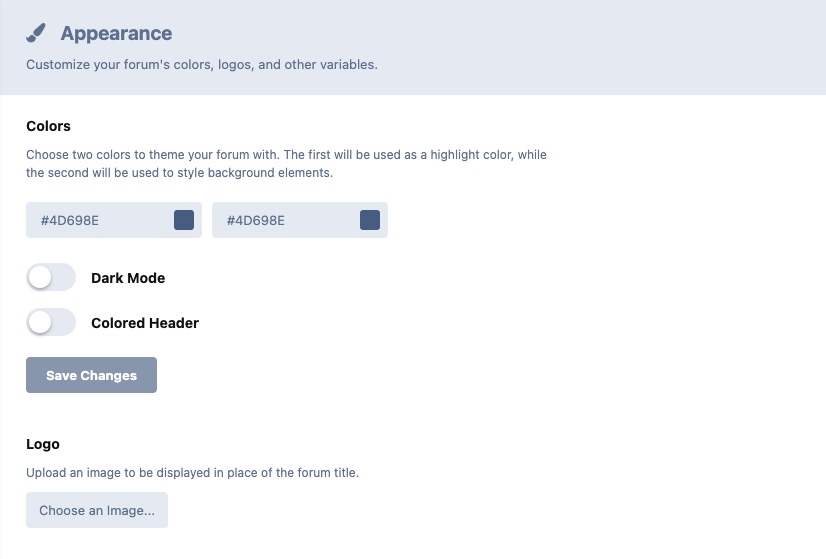Image resolution: width=826 pixels, height=559 pixels.
Task: Open the background color swatch picker
Action: point(370,220)
